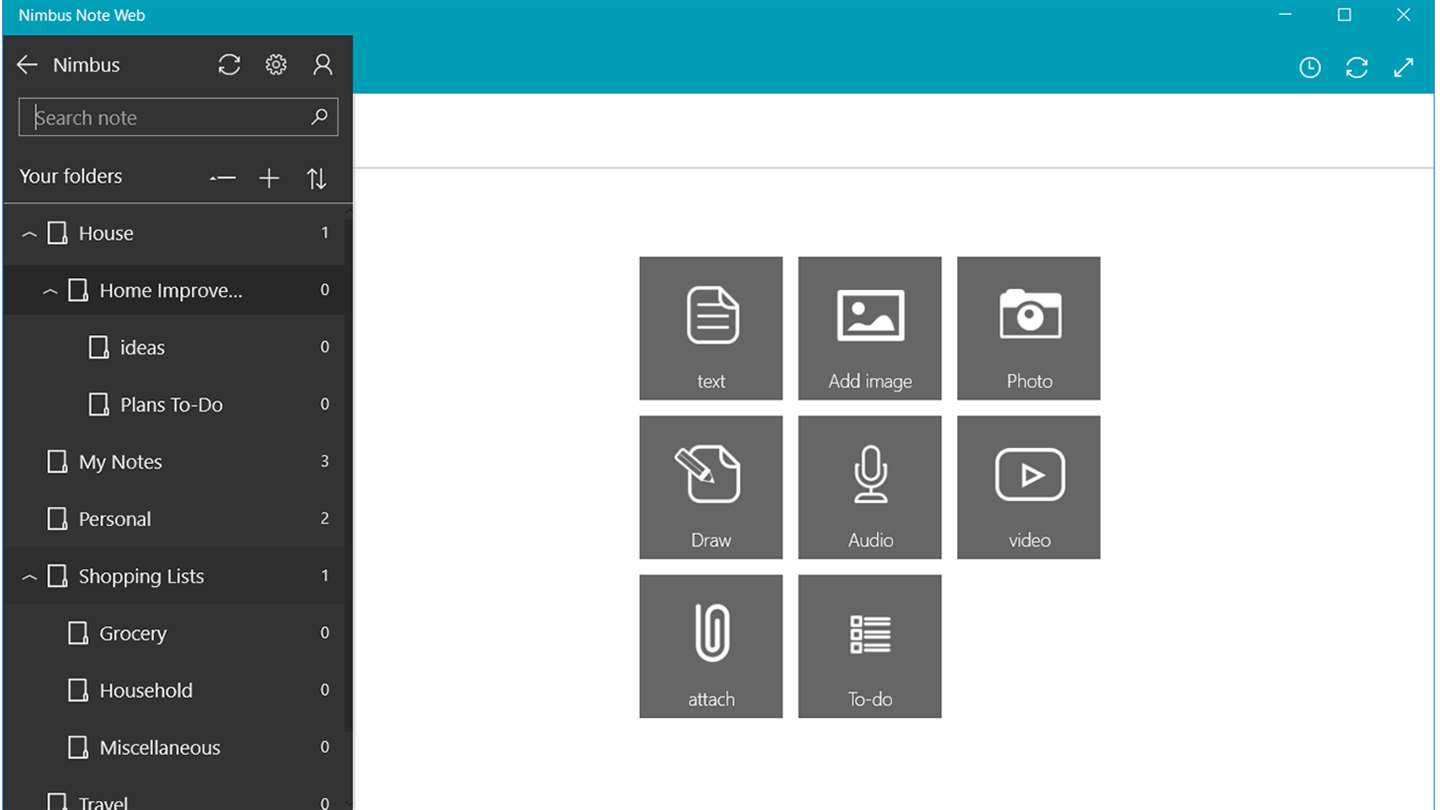Screen dimensions: 1440x810
Task: Collapse all folders with the minus icon
Action: (222, 178)
